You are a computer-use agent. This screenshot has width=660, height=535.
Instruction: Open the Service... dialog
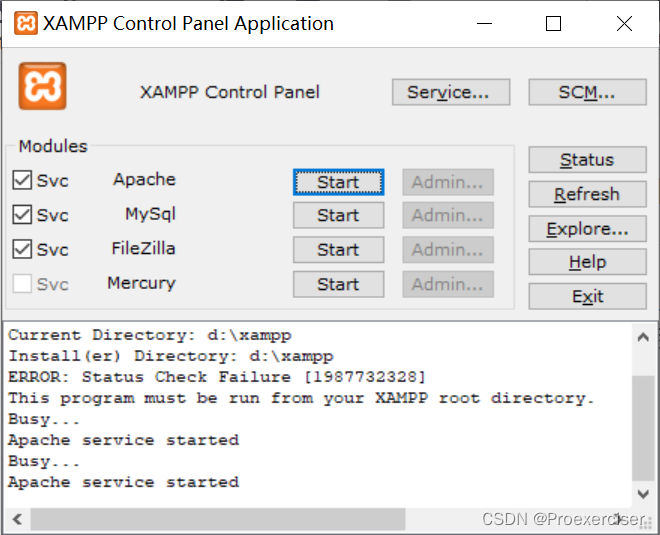point(451,92)
